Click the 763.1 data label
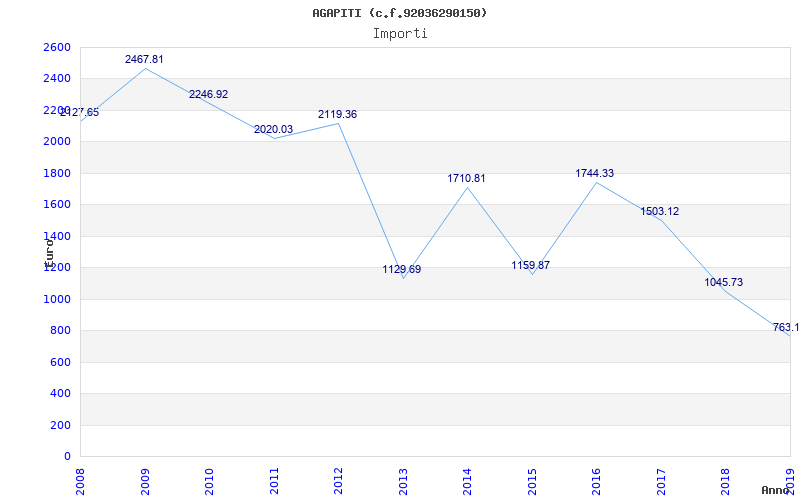 tap(786, 328)
